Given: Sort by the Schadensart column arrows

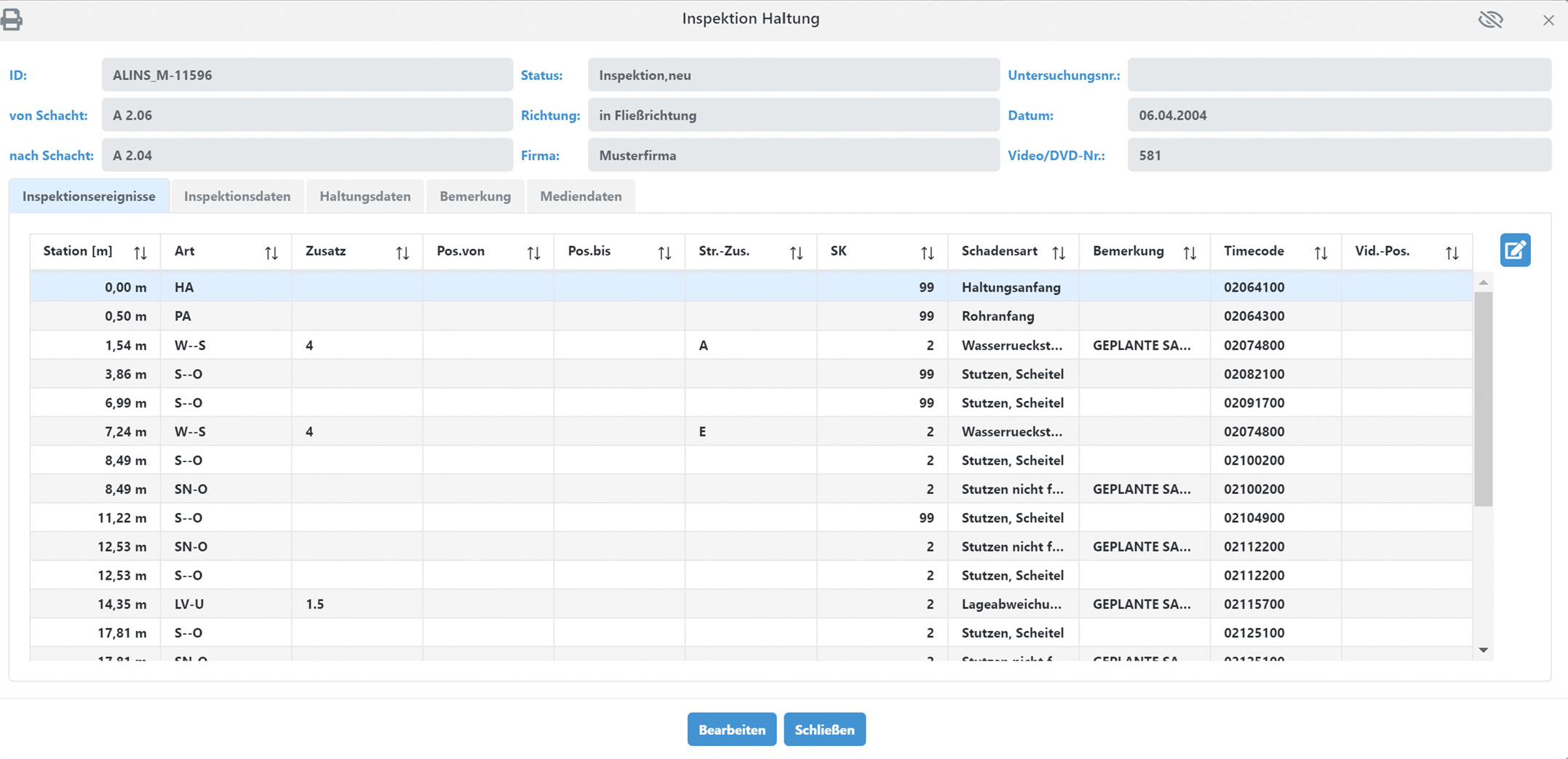Looking at the screenshot, I should click(x=1059, y=253).
